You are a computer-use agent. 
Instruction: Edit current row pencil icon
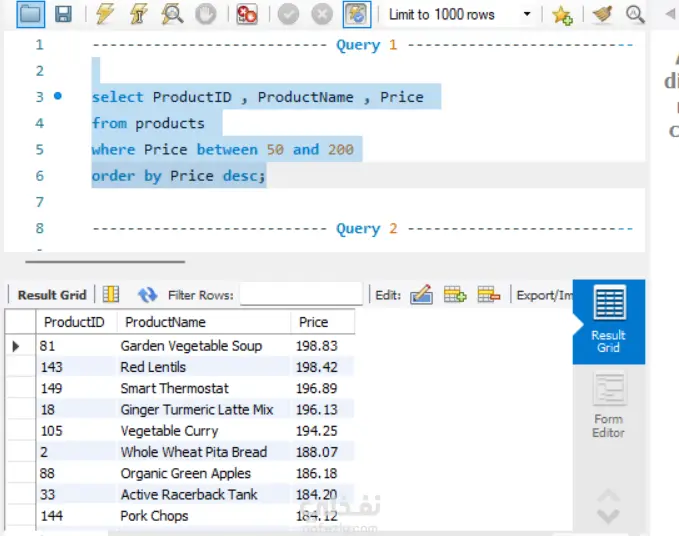click(x=421, y=294)
